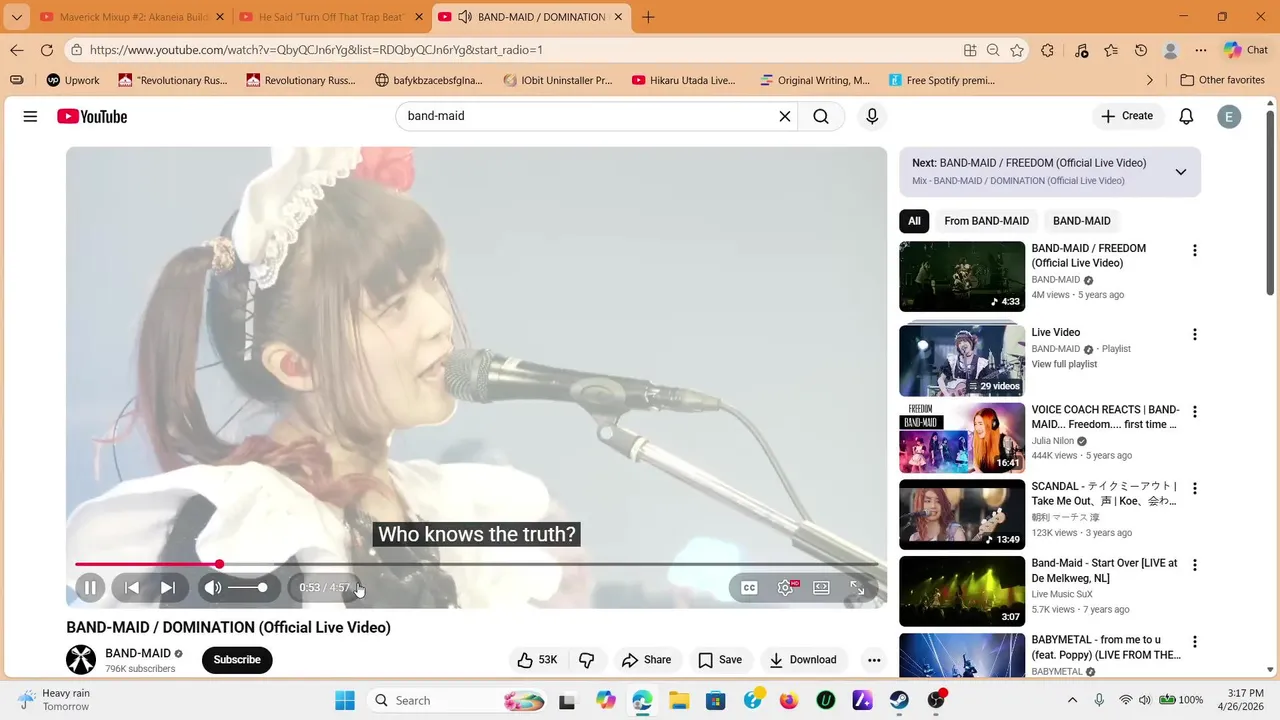
Task: Open options for the BABYMETAL video
Action: click(x=1194, y=642)
